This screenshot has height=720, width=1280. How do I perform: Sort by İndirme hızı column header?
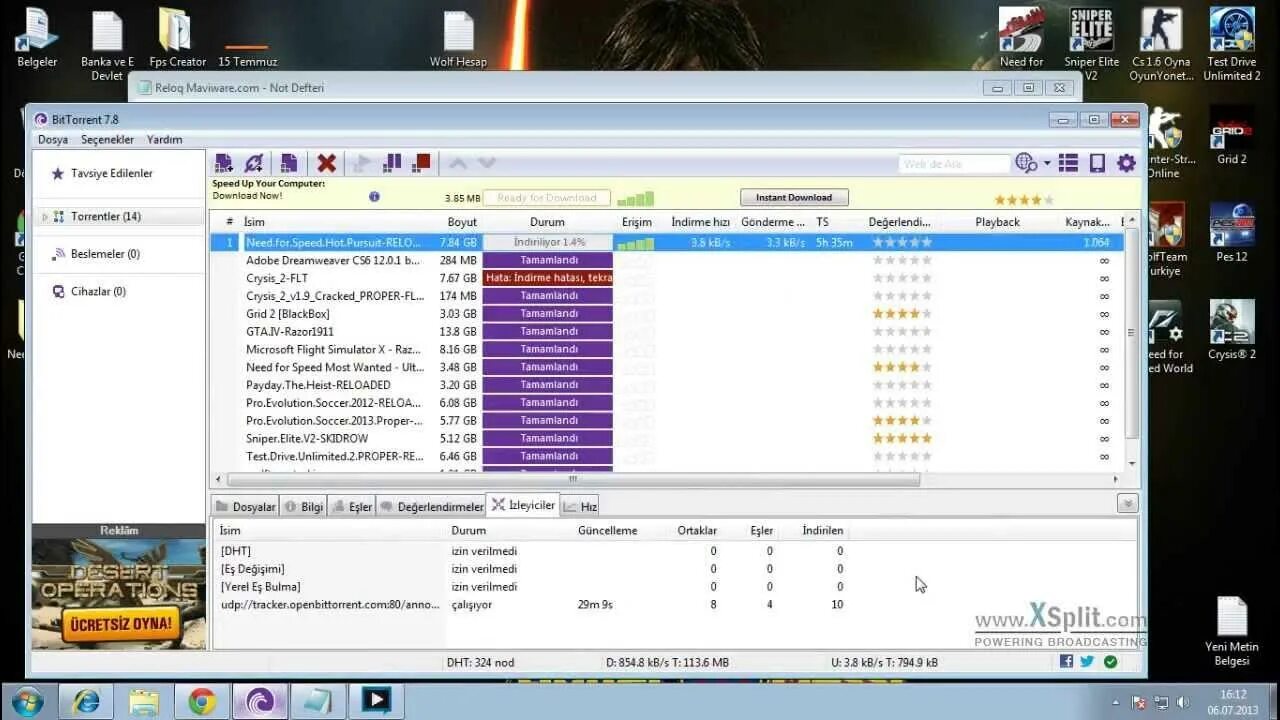[700, 222]
